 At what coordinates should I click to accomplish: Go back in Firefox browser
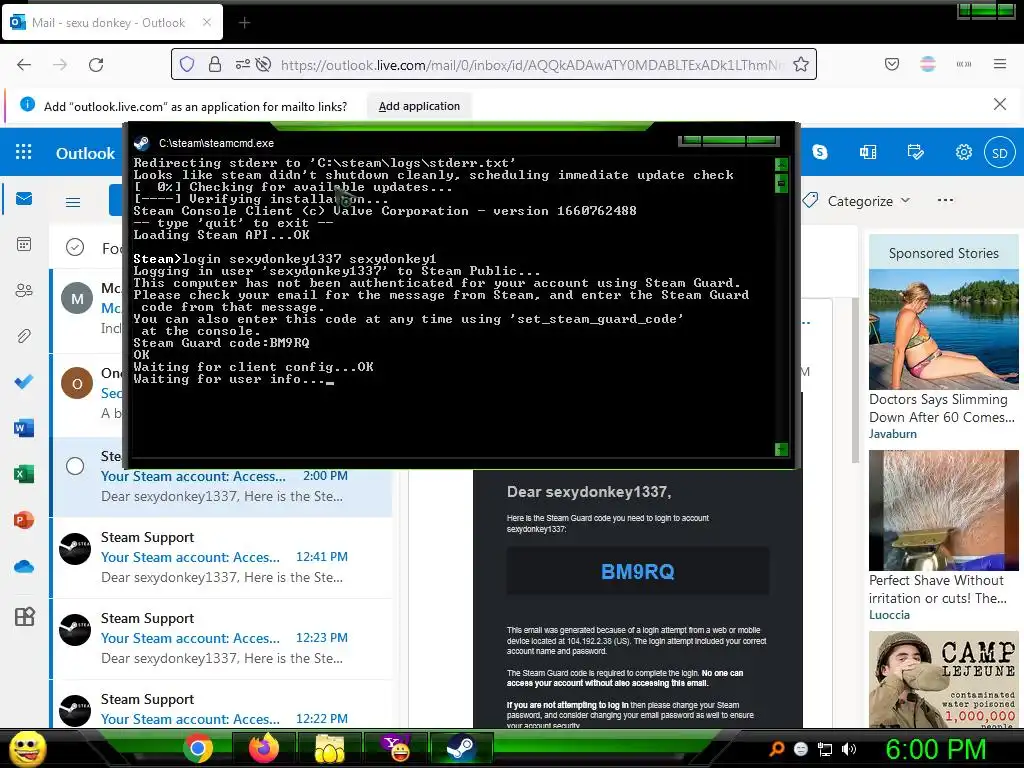(x=24, y=65)
